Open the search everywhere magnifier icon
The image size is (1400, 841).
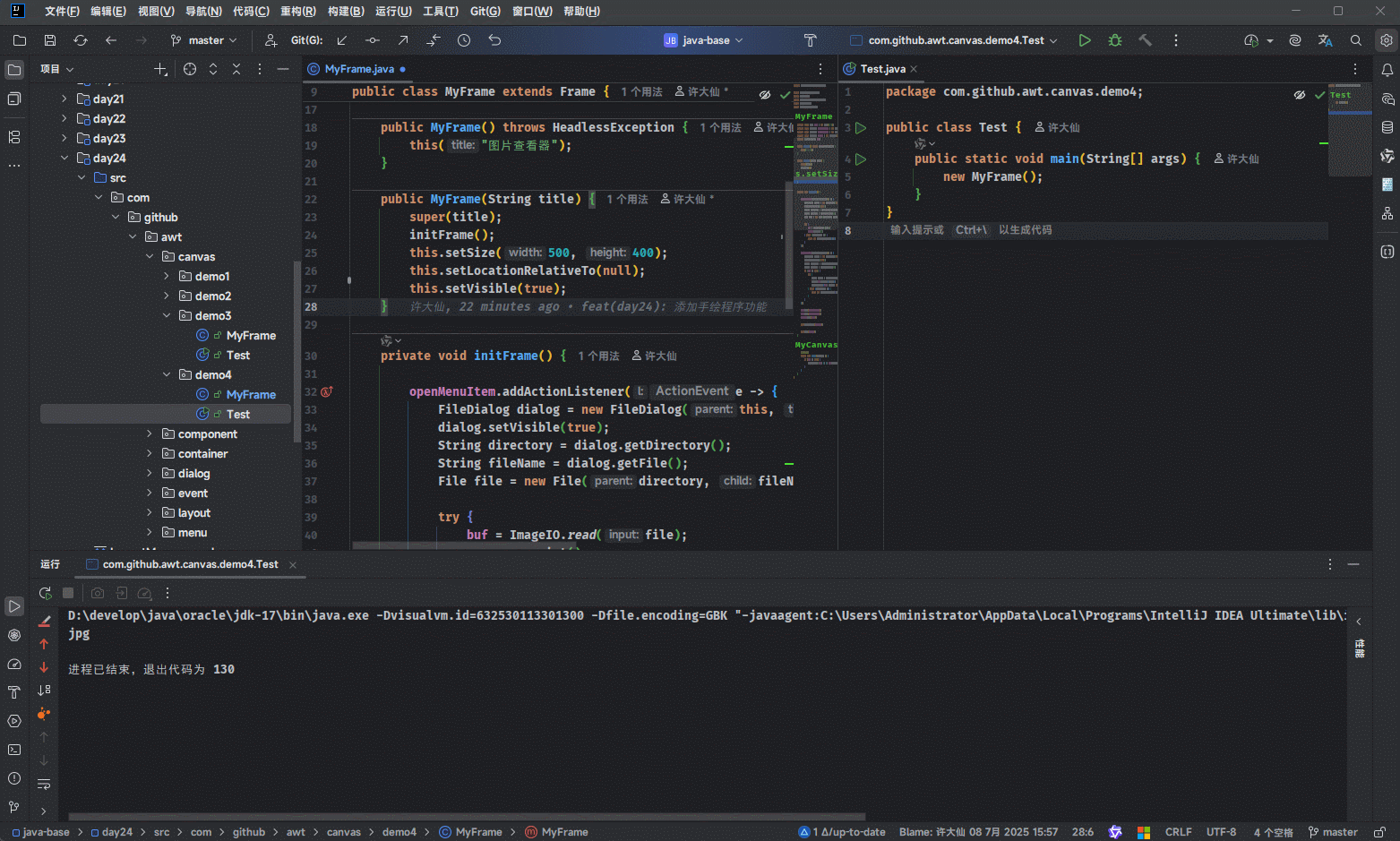pyautogui.click(x=1355, y=40)
